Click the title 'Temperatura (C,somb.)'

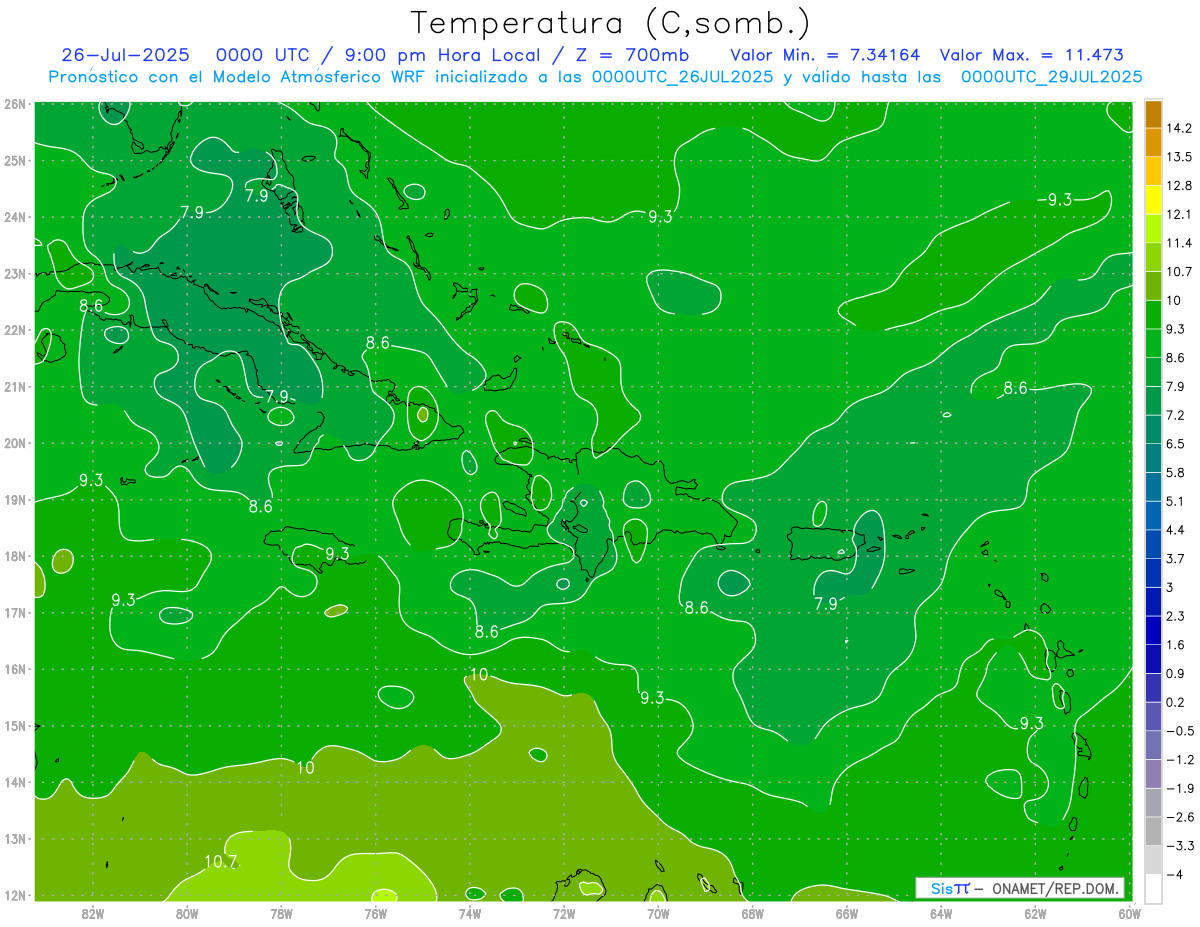pos(610,23)
